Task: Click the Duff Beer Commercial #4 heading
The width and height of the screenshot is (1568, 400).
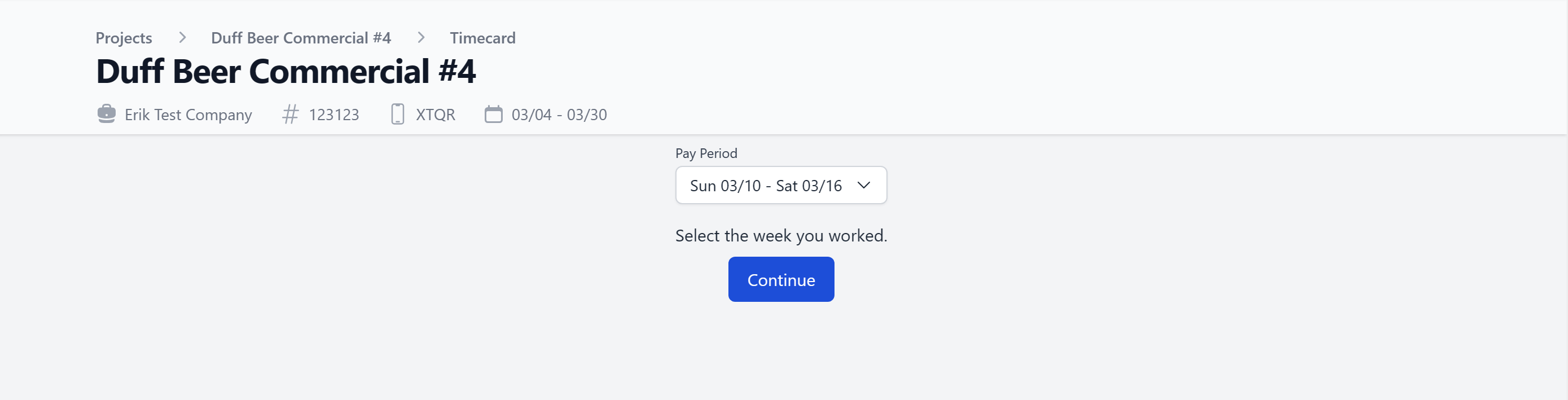Action: click(286, 71)
